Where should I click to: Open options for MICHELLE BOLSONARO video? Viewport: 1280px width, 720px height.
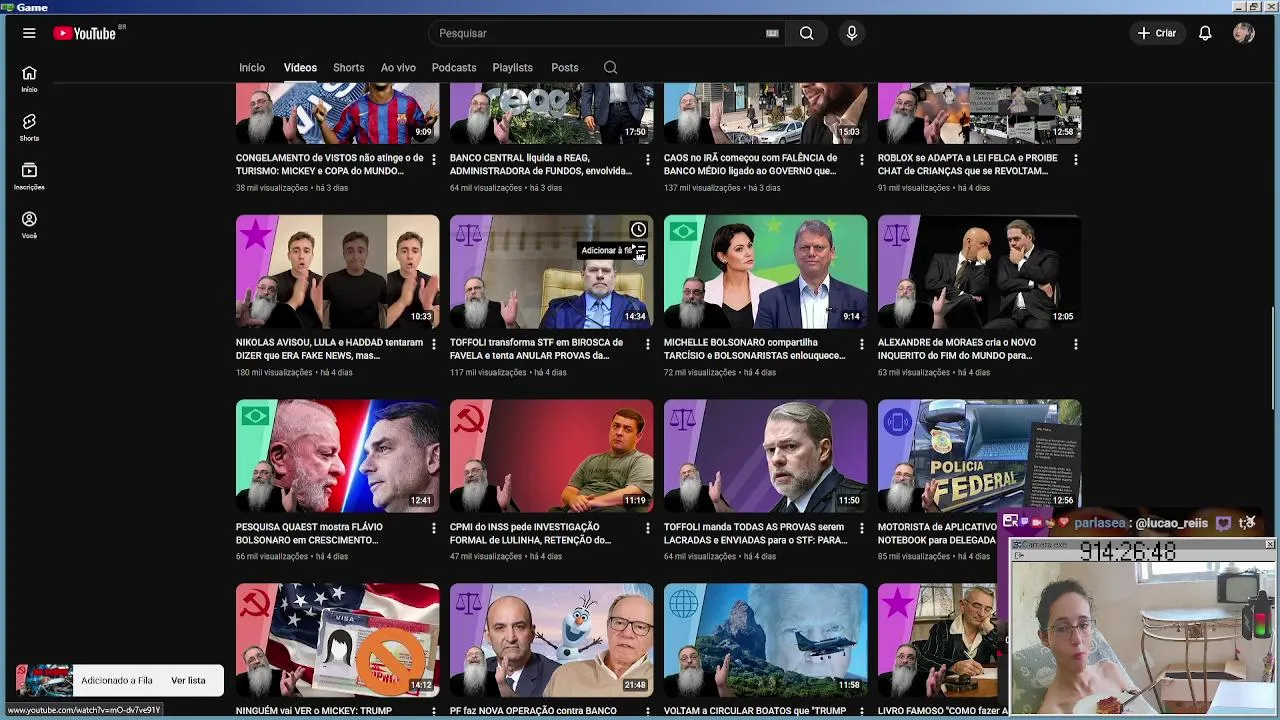pos(861,344)
